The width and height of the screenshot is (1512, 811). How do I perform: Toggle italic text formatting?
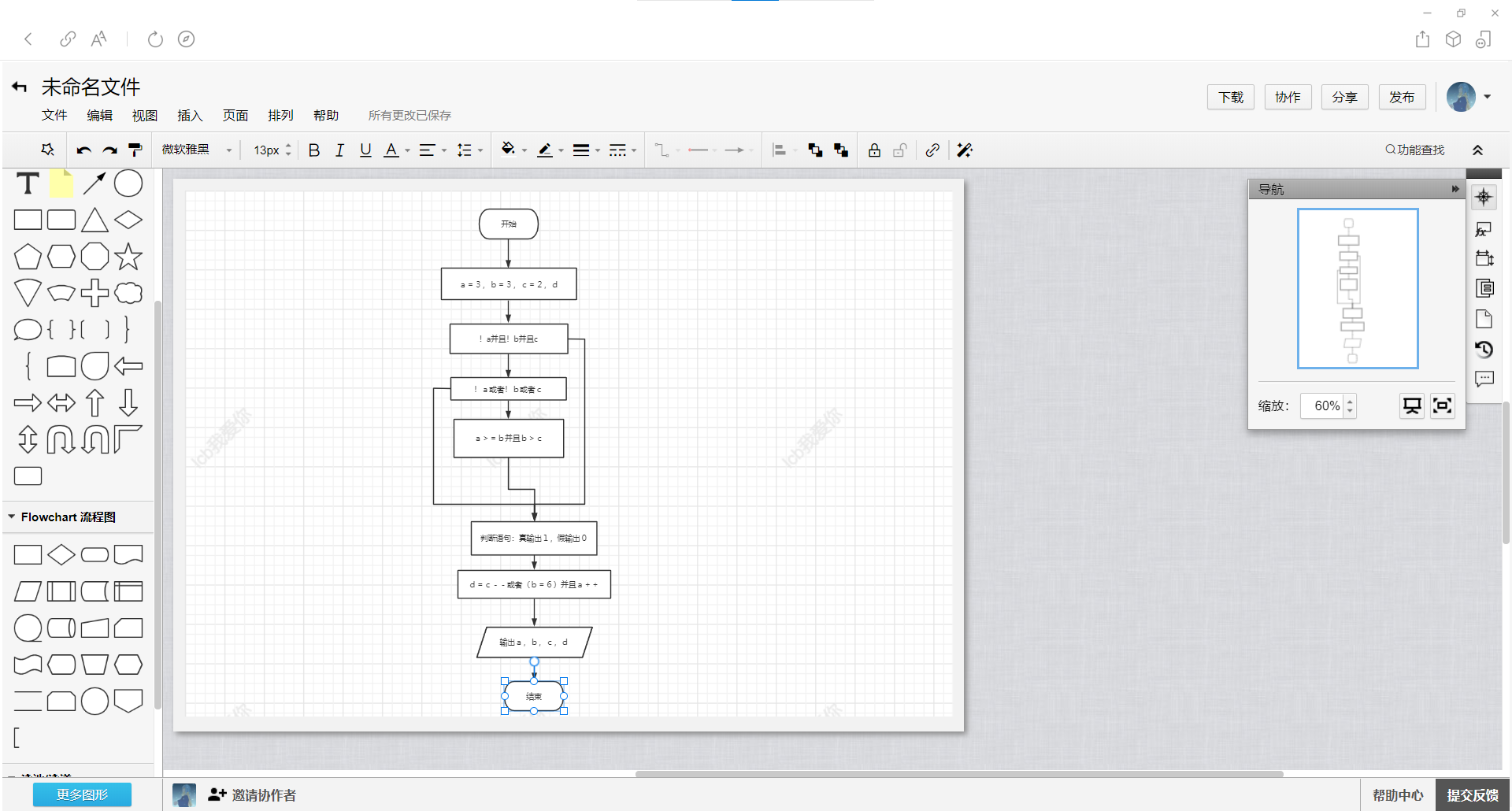point(339,150)
